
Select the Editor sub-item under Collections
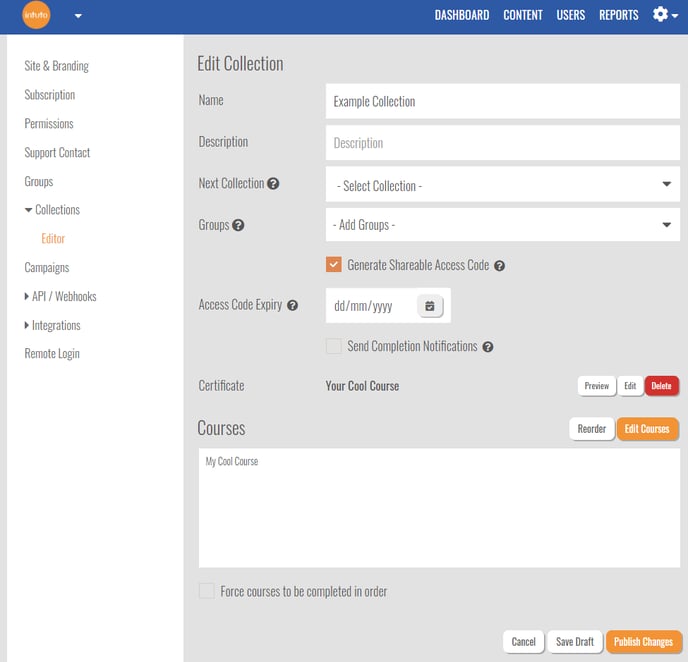click(x=53, y=239)
